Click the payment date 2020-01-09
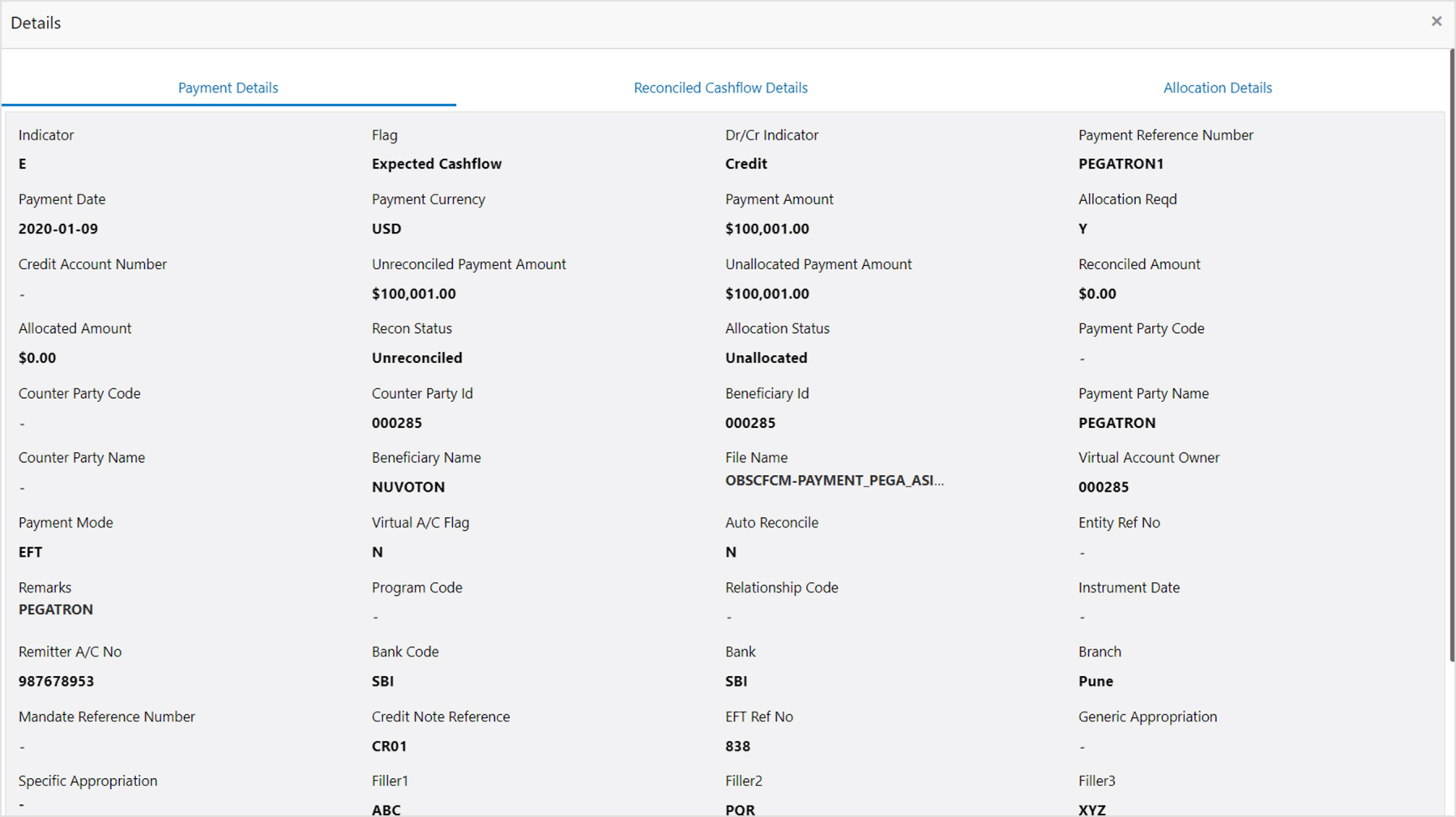Image resolution: width=1456 pixels, height=817 pixels. click(x=58, y=229)
